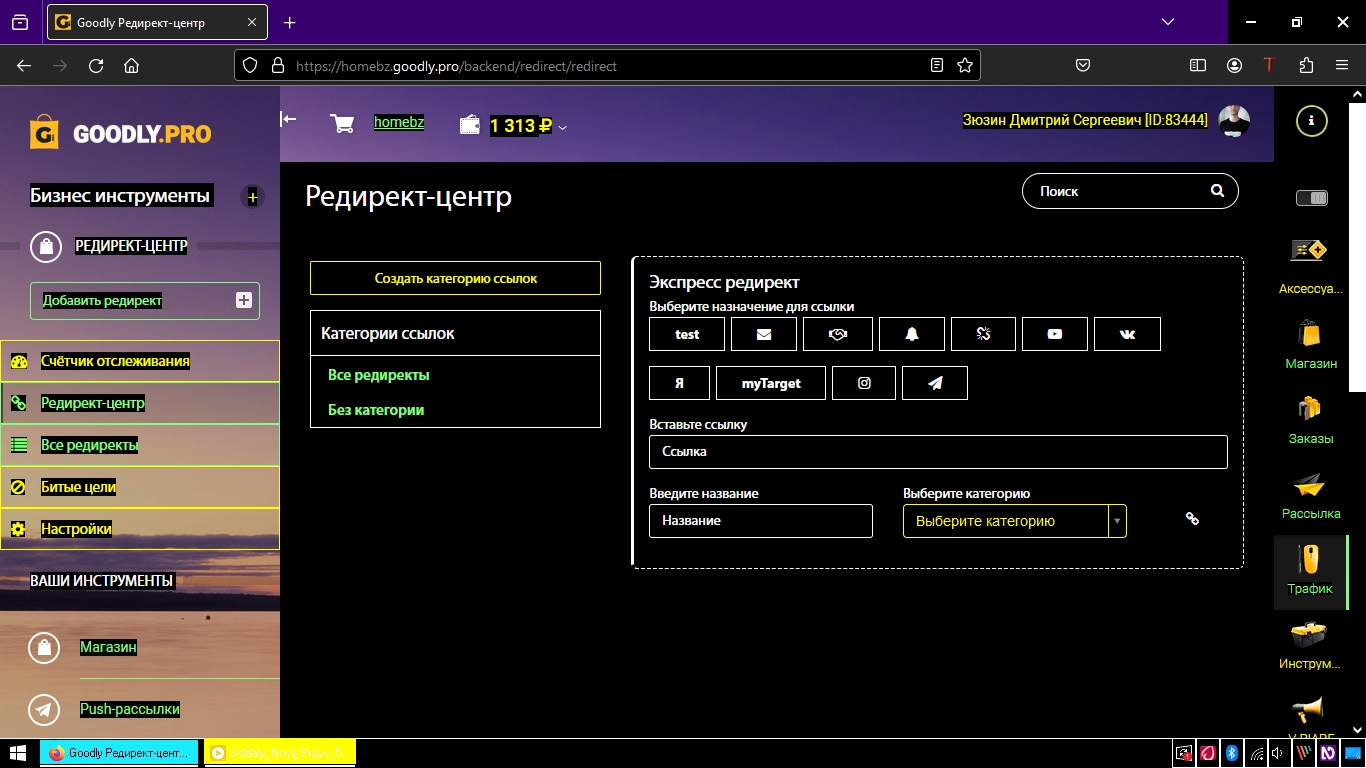Screen dimensions: 1366x768
Task: Open the info circle icon
Action: click(1311, 121)
